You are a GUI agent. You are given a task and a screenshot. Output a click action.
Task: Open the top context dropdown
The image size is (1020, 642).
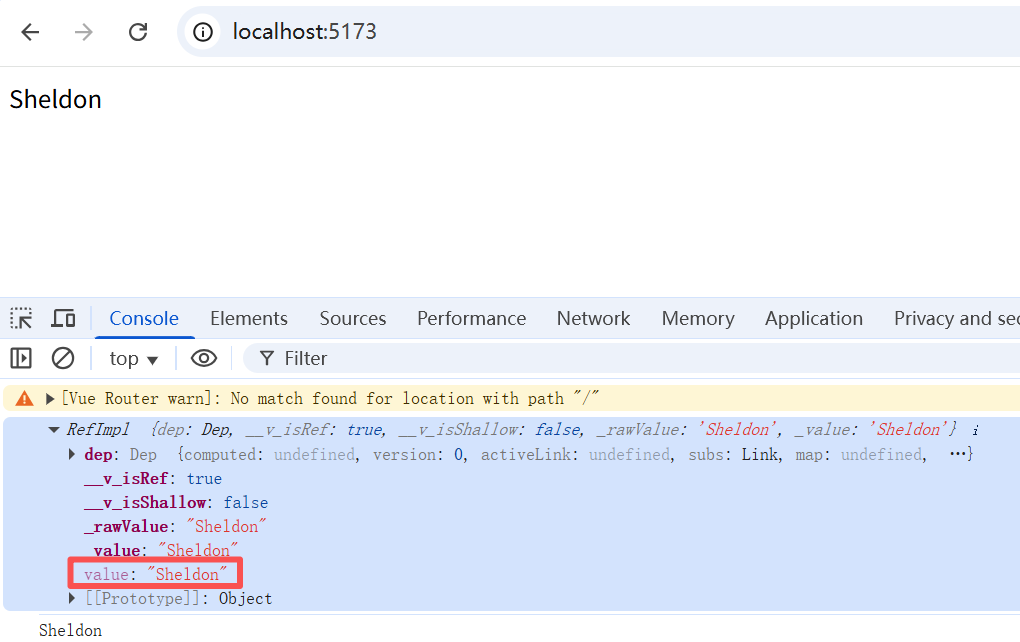pyautogui.click(x=133, y=358)
